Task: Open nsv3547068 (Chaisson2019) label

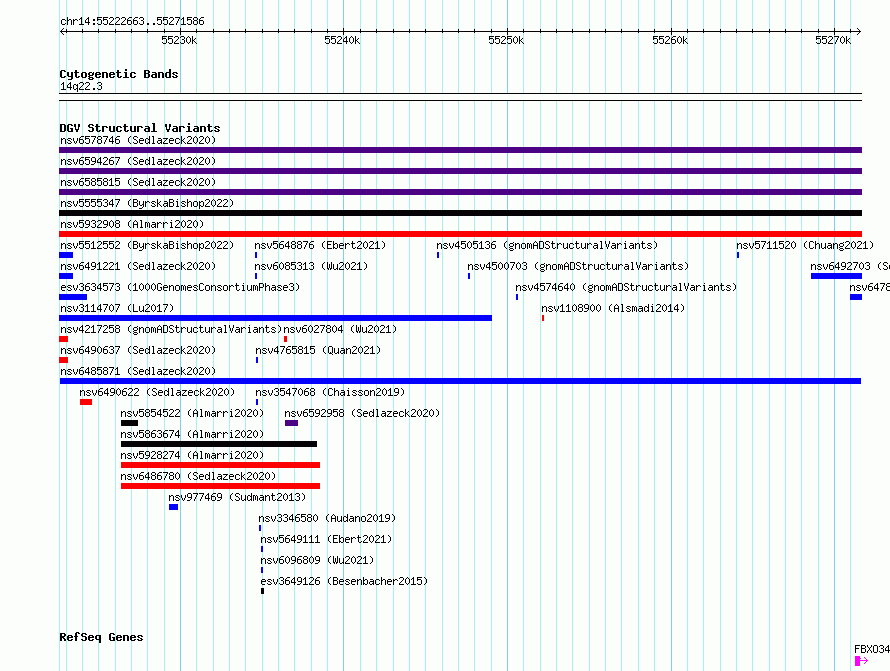Action: 330,392
